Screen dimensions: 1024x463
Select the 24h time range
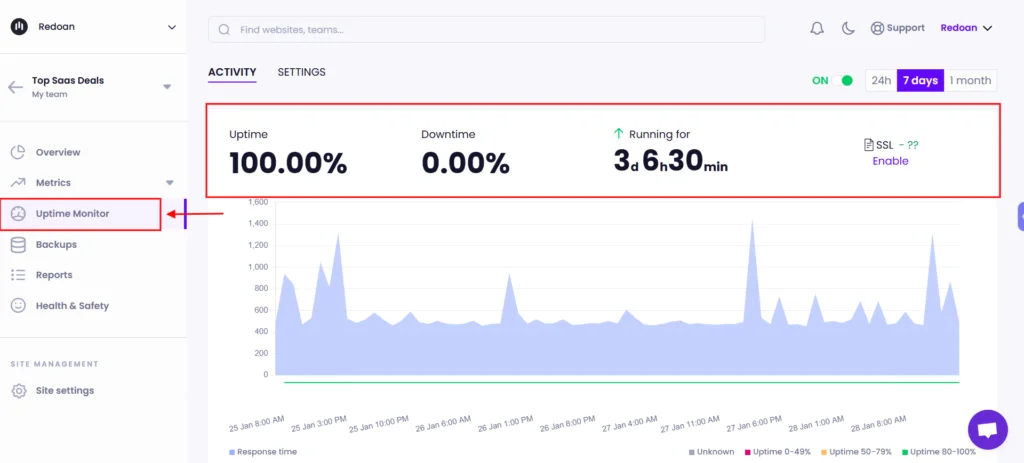(x=880, y=81)
